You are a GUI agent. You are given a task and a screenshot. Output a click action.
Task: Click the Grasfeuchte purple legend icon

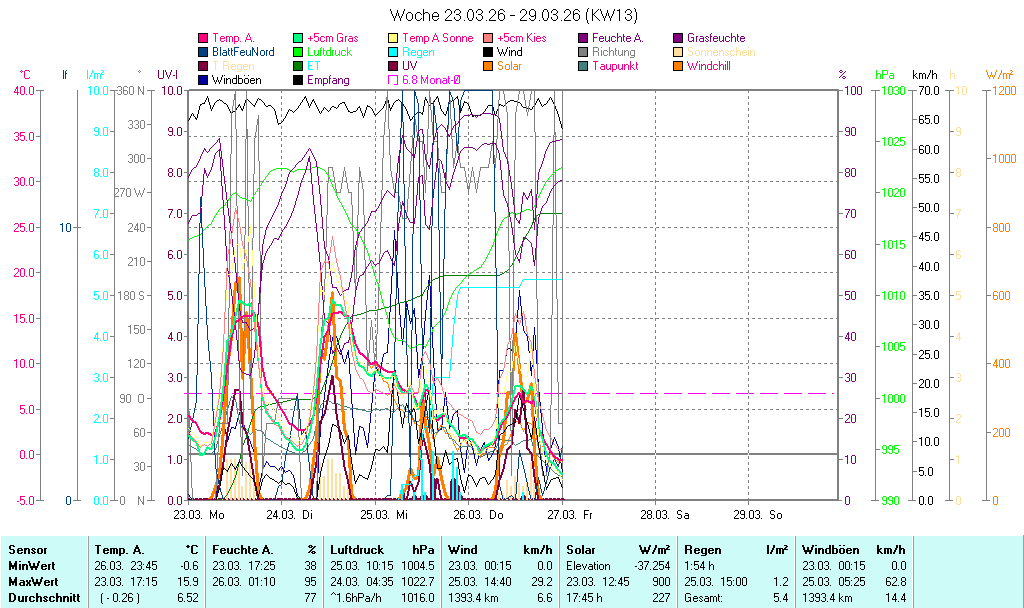(x=678, y=38)
